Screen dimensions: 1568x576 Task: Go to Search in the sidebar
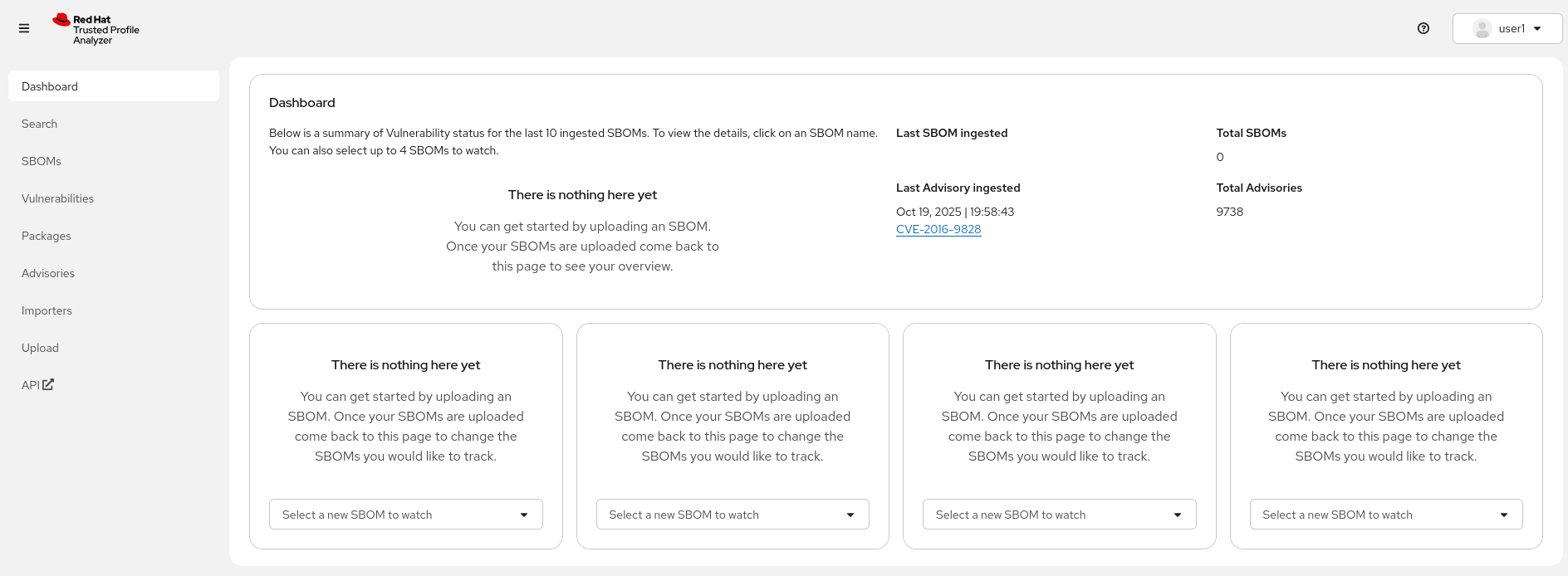pyautogui.click(x=40, y=124)
